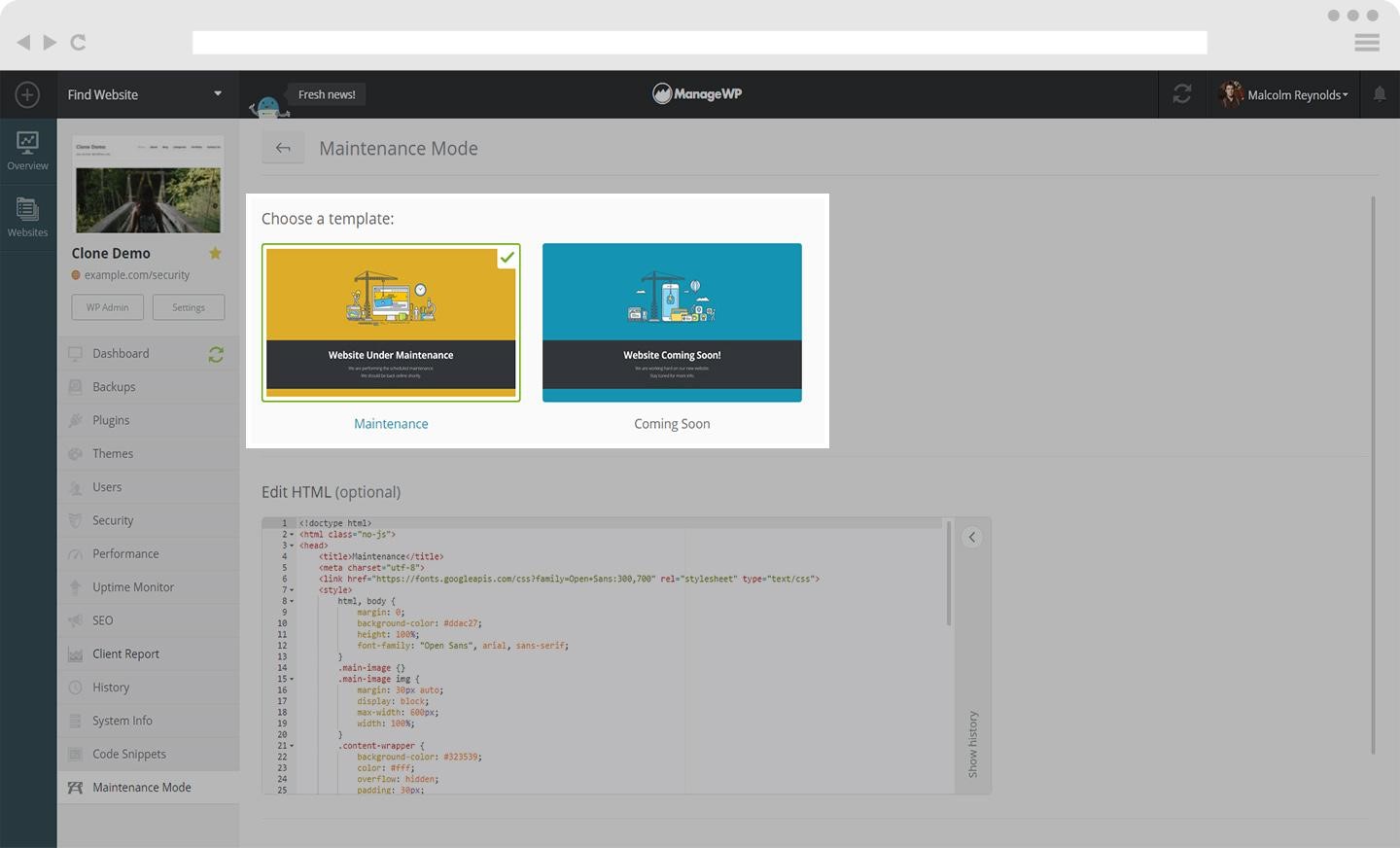Open the site Settings button
This screenshot has width=1400, height=848.
[189, 307]
